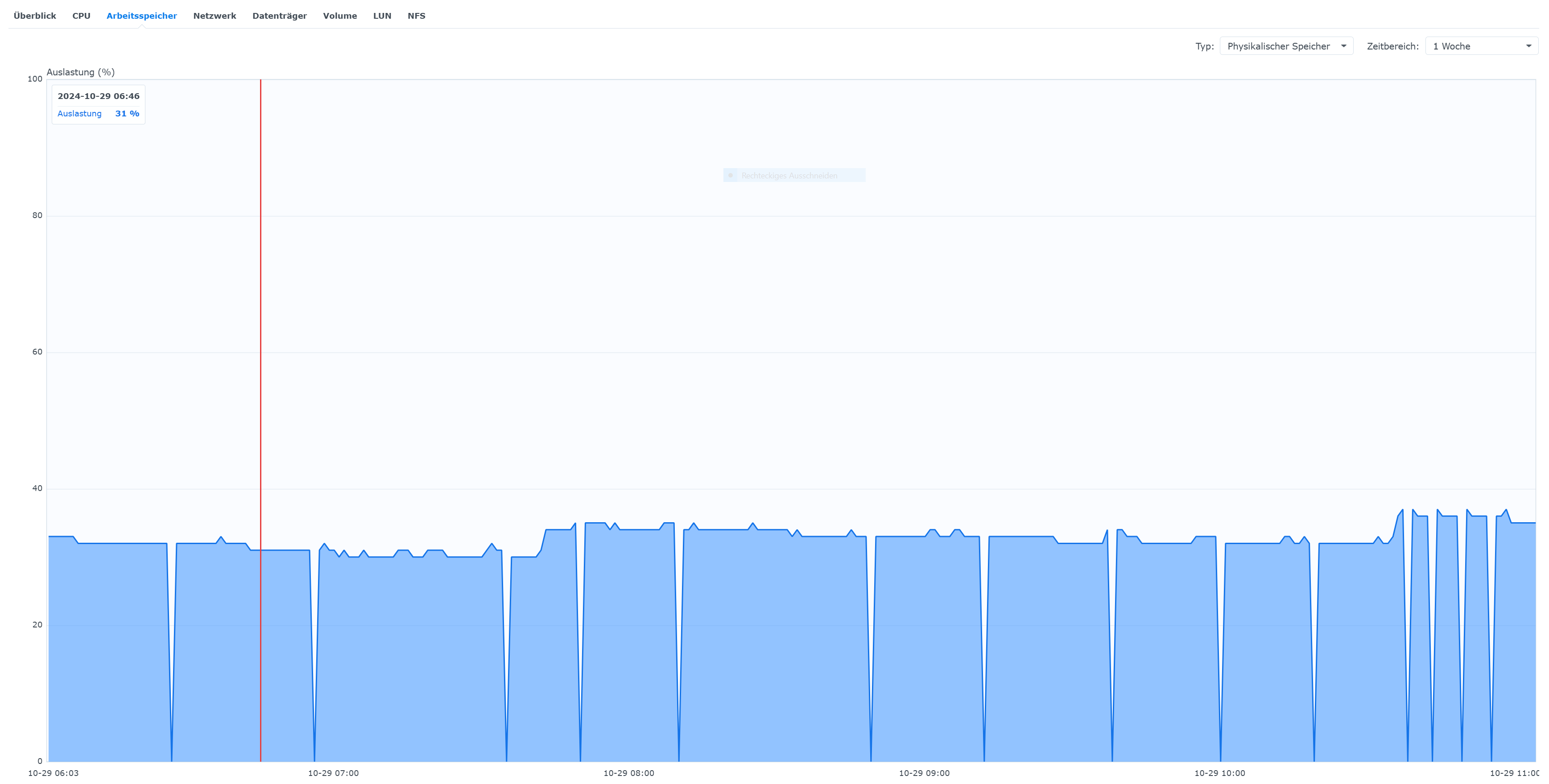
Task: Switch to the Volume tab
Action: click(340, 16)
